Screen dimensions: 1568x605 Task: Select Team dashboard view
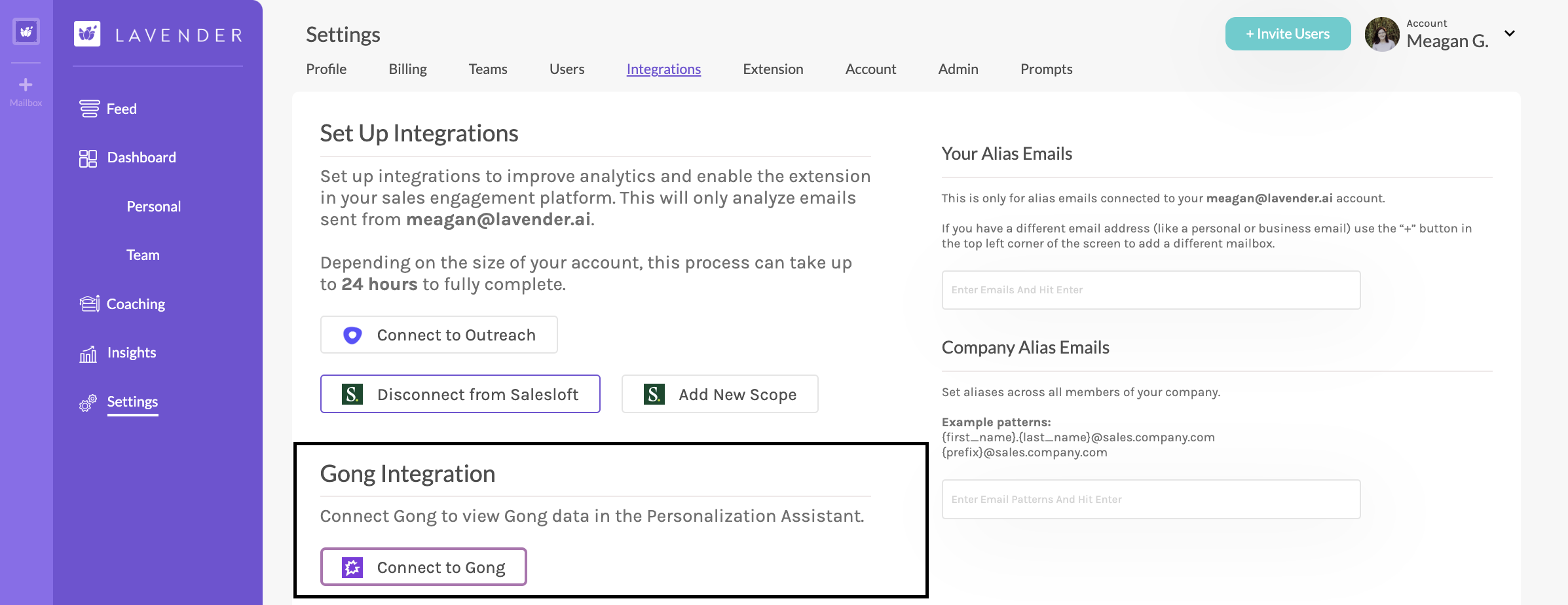click(x=143, y=255)
